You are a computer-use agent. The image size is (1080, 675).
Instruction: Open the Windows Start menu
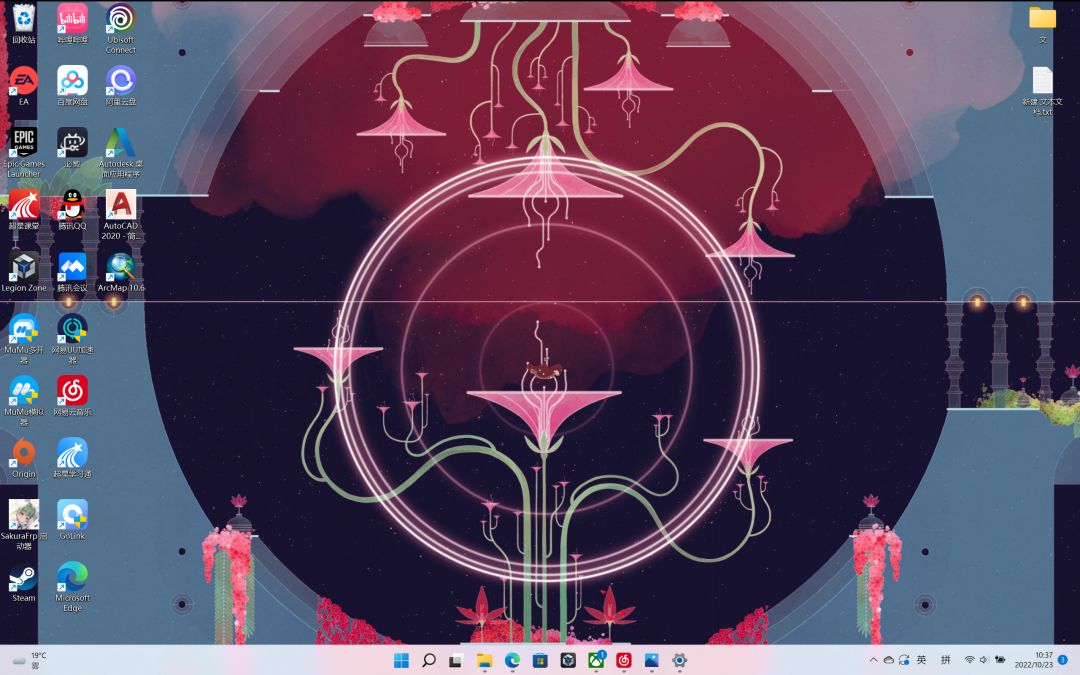click(x=401, y=661)
